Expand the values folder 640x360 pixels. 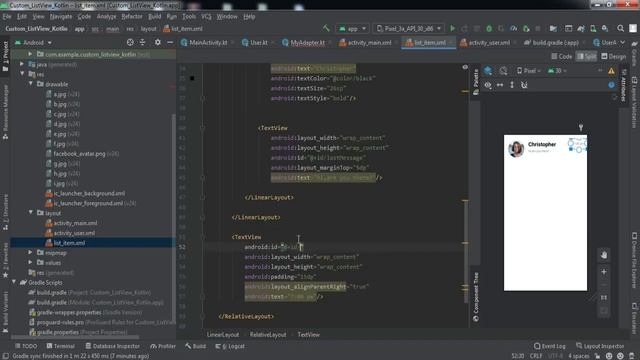(30, 262)
